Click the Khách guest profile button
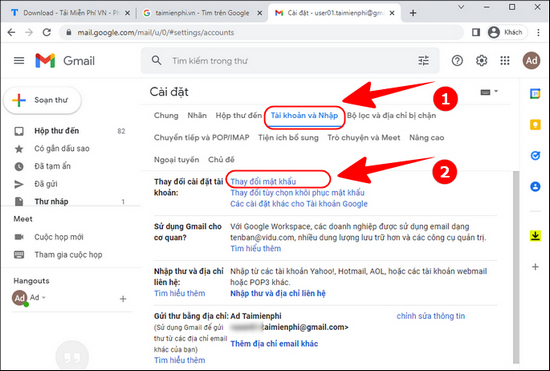Screen dimensions: 550x371 [x=507, y=32]
